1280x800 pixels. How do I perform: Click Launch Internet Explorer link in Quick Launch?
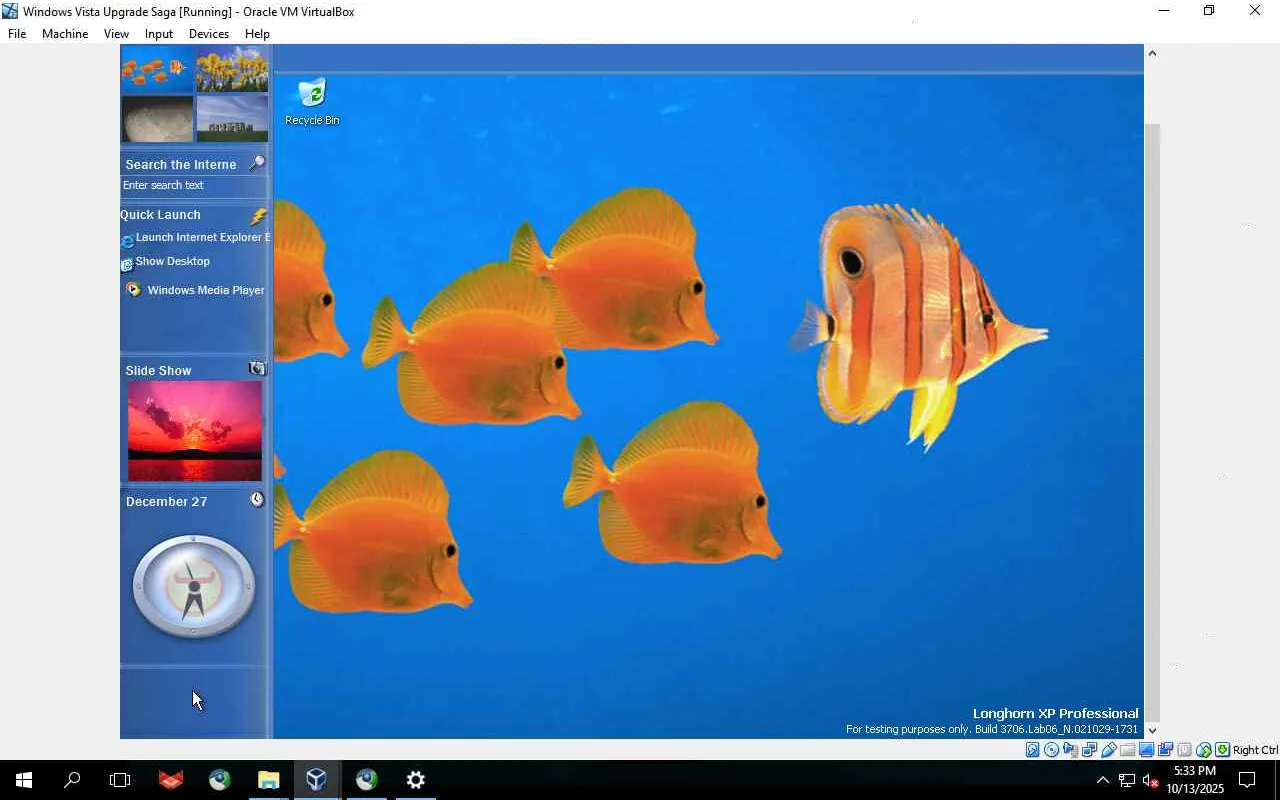point(203,238)
